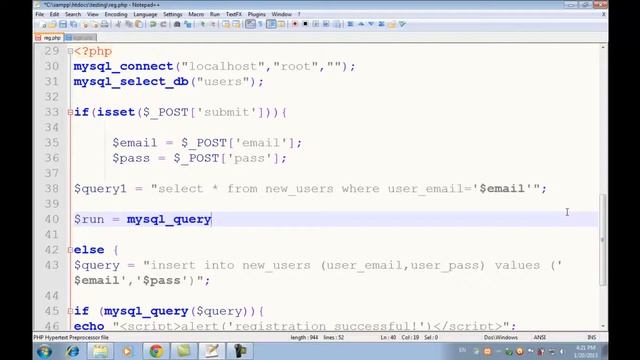This screenshot has height=360, width=640.
Task: Open the Macro menu
Action: tap(196, 14)
